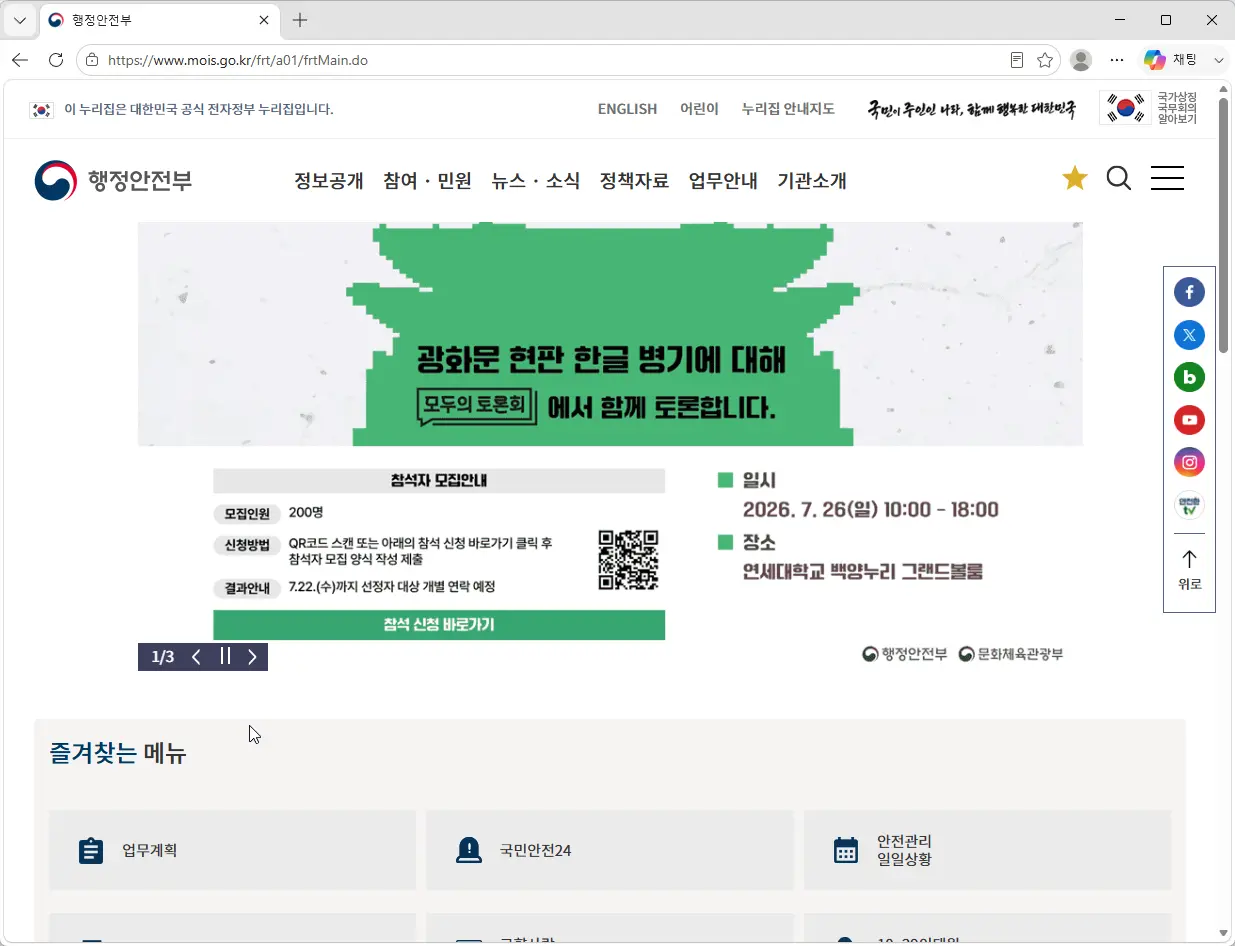Expand the dropdown arrow beside 채팅
This screenshot has height=946, width=1235.
(1218, 60)
